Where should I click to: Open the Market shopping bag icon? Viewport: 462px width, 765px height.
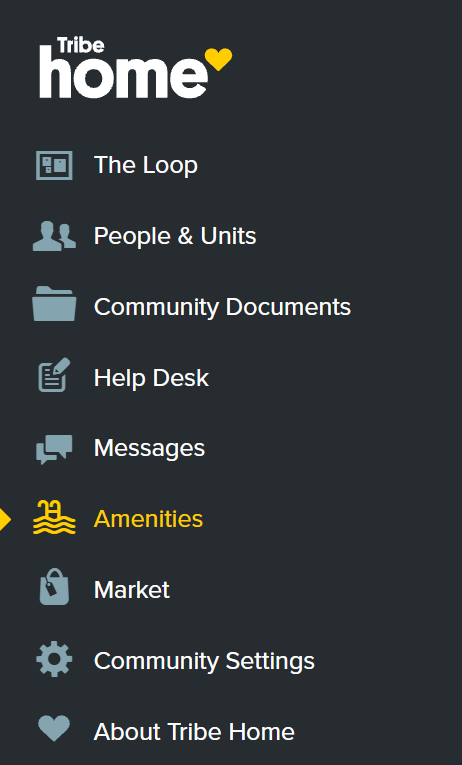[54, 587]
